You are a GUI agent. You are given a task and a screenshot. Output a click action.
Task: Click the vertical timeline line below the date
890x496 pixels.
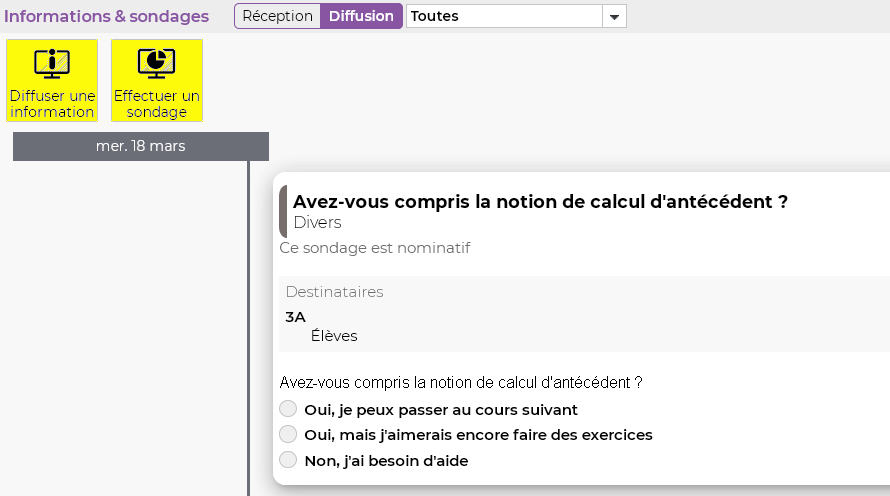pos(249,328)
